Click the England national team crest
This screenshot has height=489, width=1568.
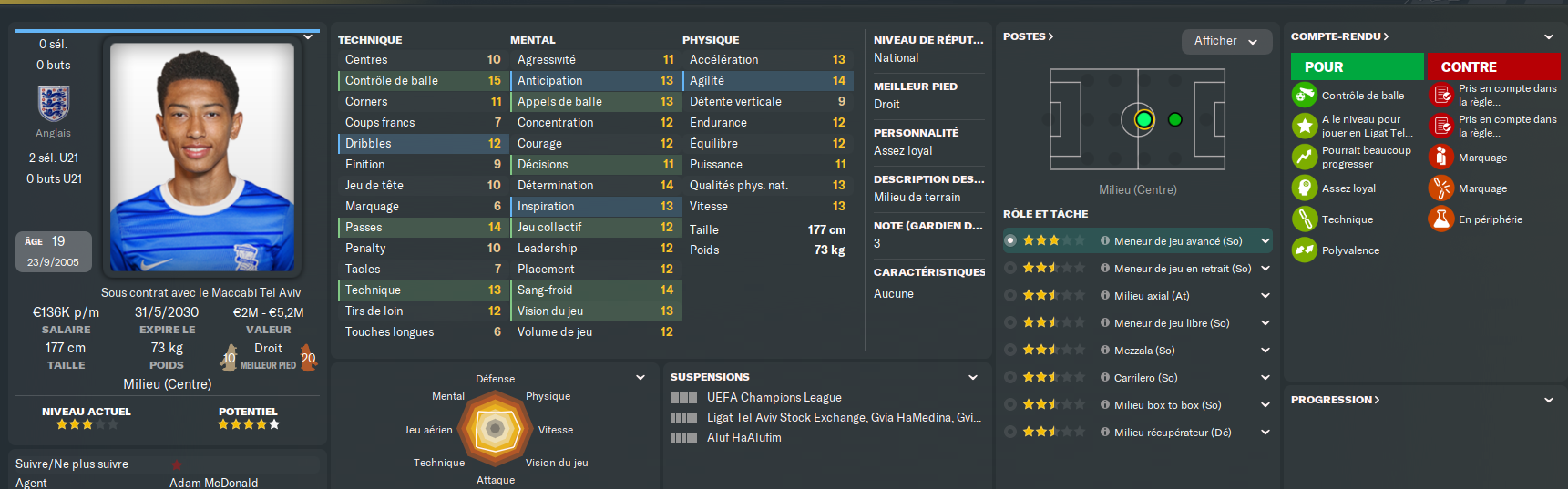tap(54, 103)
